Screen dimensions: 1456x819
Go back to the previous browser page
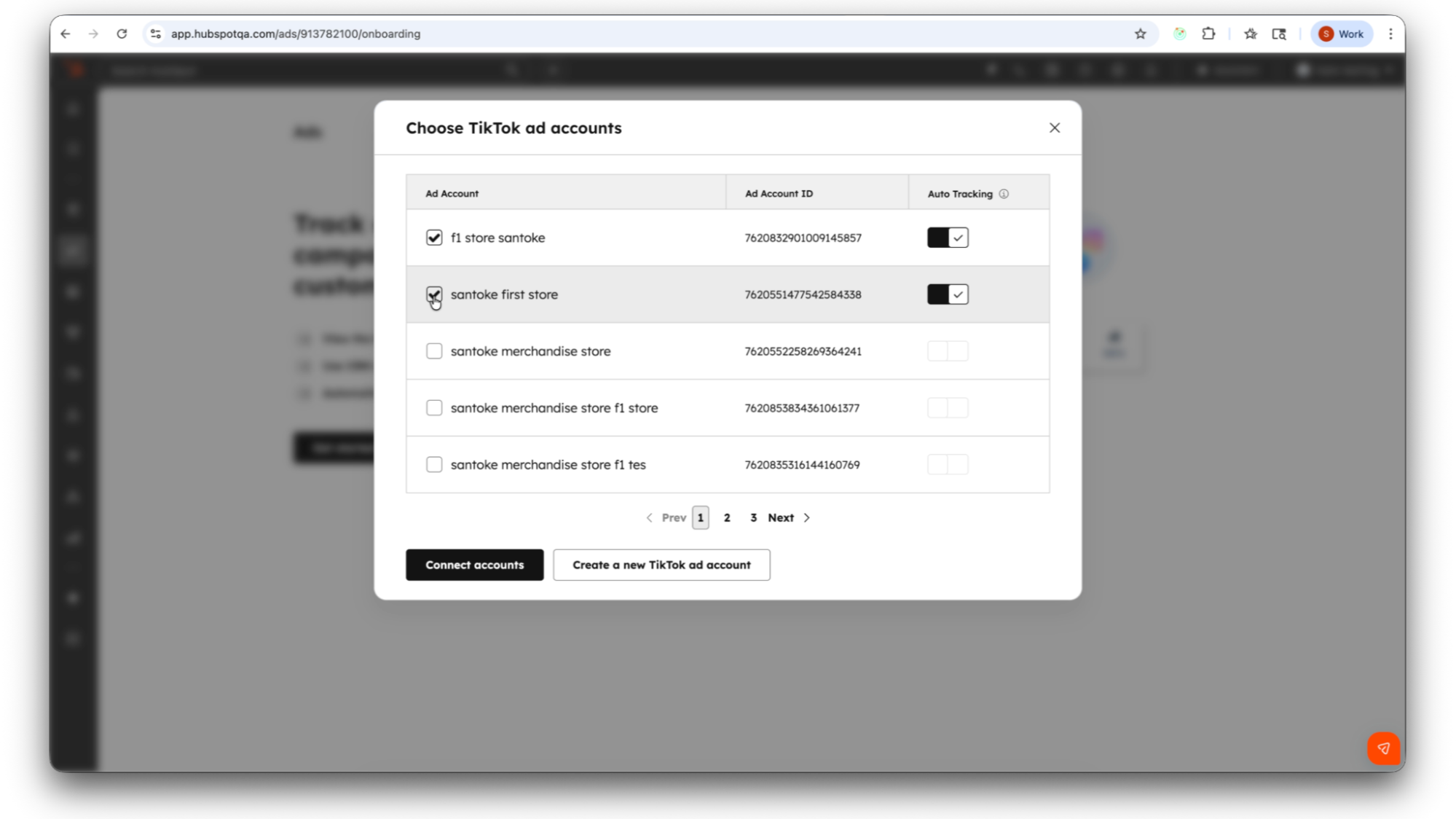[x=66, y=34]
